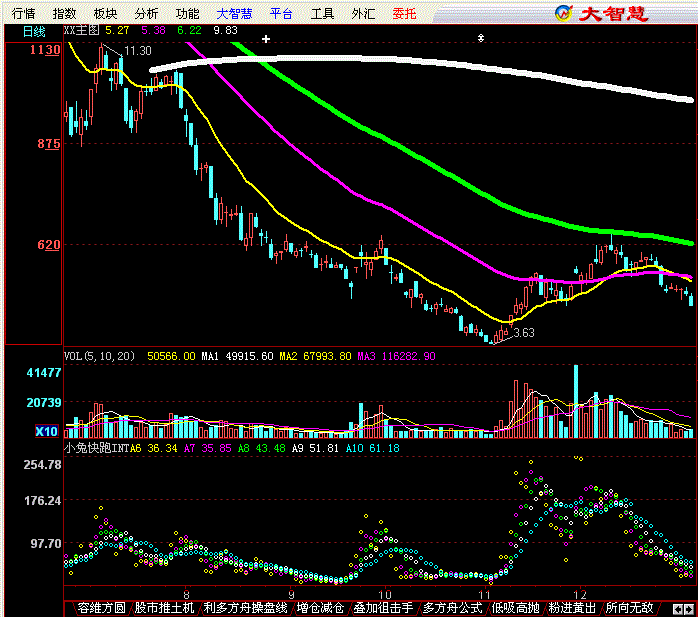Open the 平台 menu

[281, 13]
